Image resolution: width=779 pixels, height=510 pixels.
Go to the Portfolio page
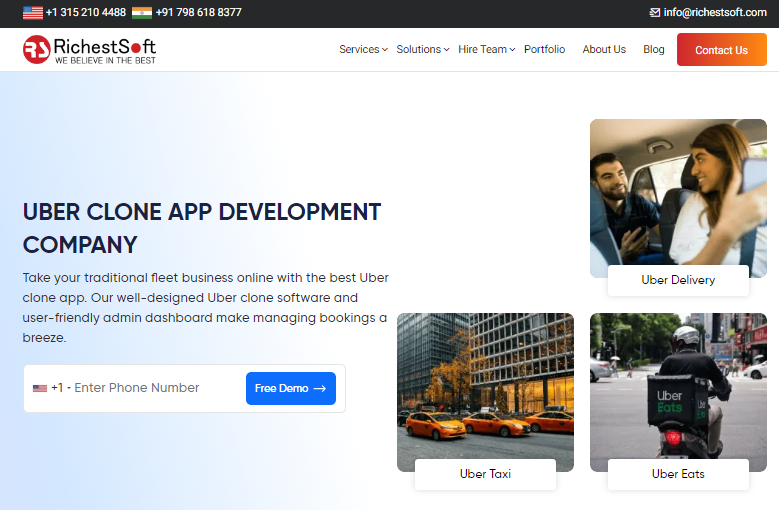(544, 49)
